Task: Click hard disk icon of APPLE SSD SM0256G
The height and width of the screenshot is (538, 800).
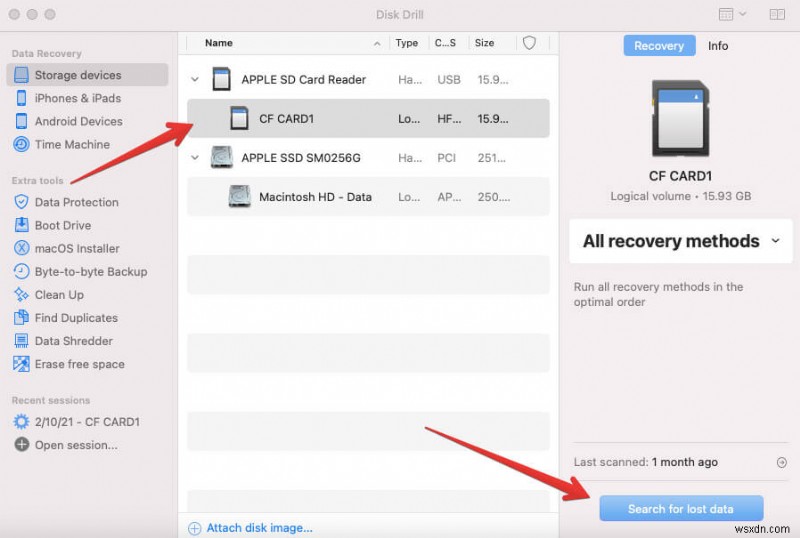Action: click(222, 157)
